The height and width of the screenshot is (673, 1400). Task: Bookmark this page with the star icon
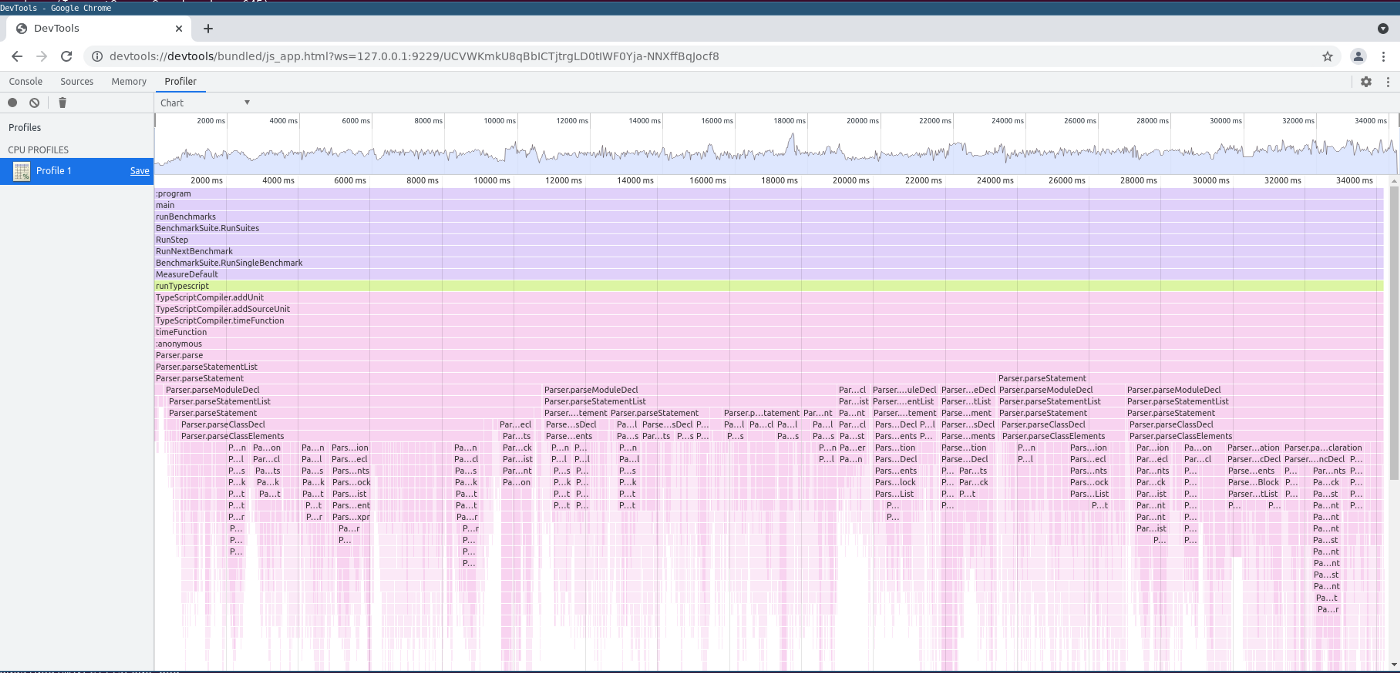pos(1328,57)
